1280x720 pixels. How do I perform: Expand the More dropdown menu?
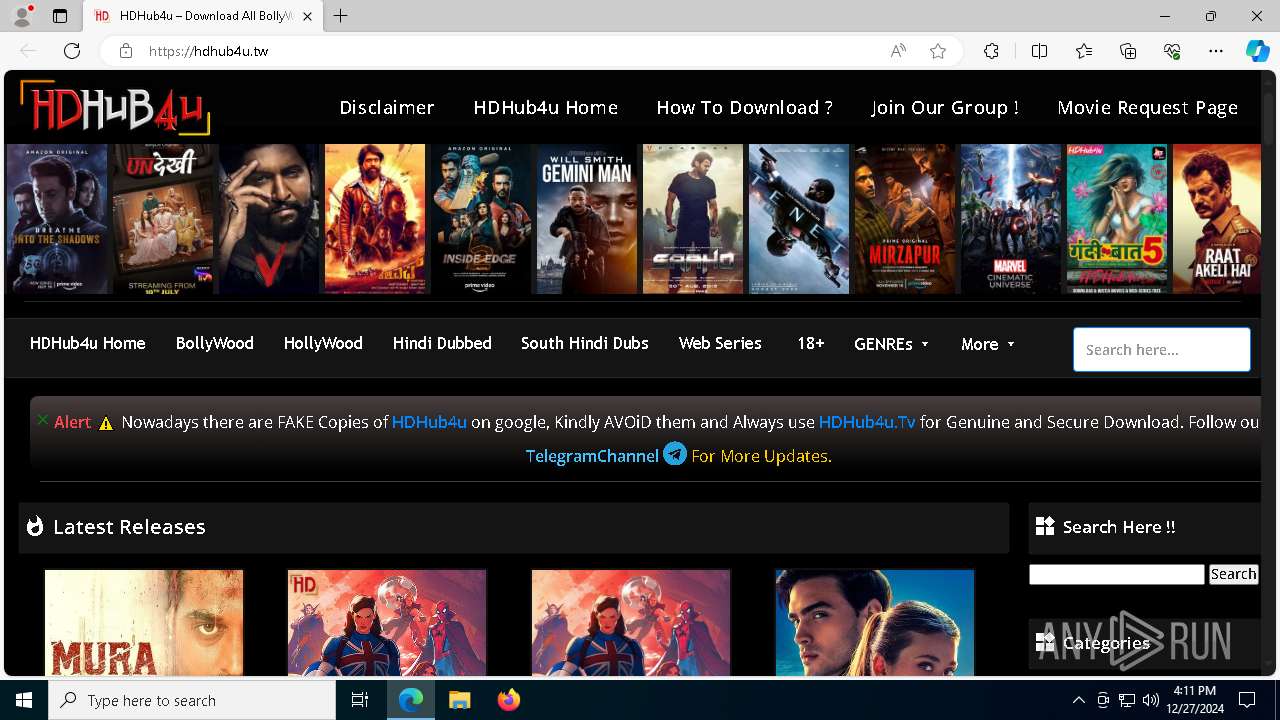(x=987, y=344)
